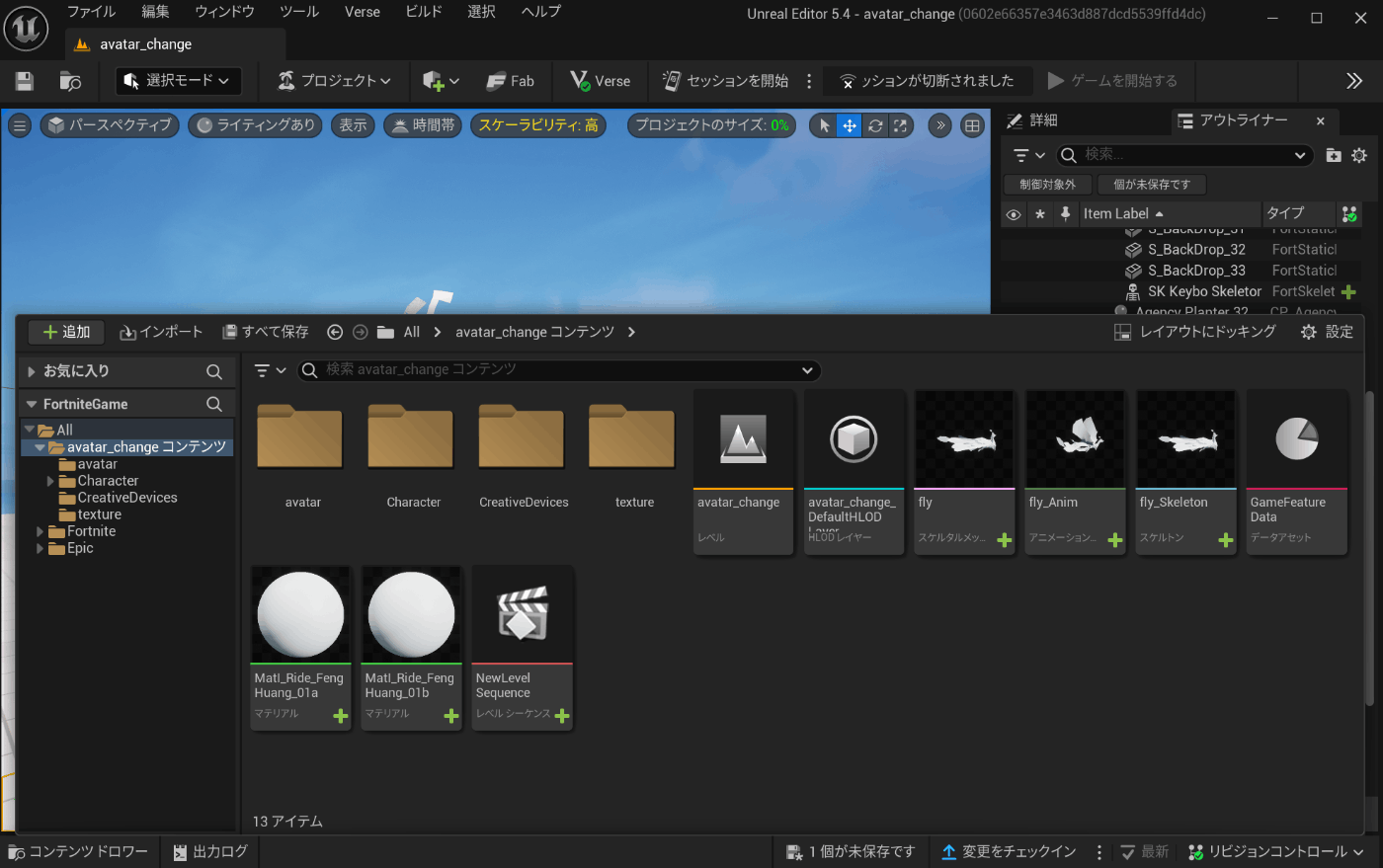
Task: Click レイアウトにドッキング button
Action: pos(1195,333)
